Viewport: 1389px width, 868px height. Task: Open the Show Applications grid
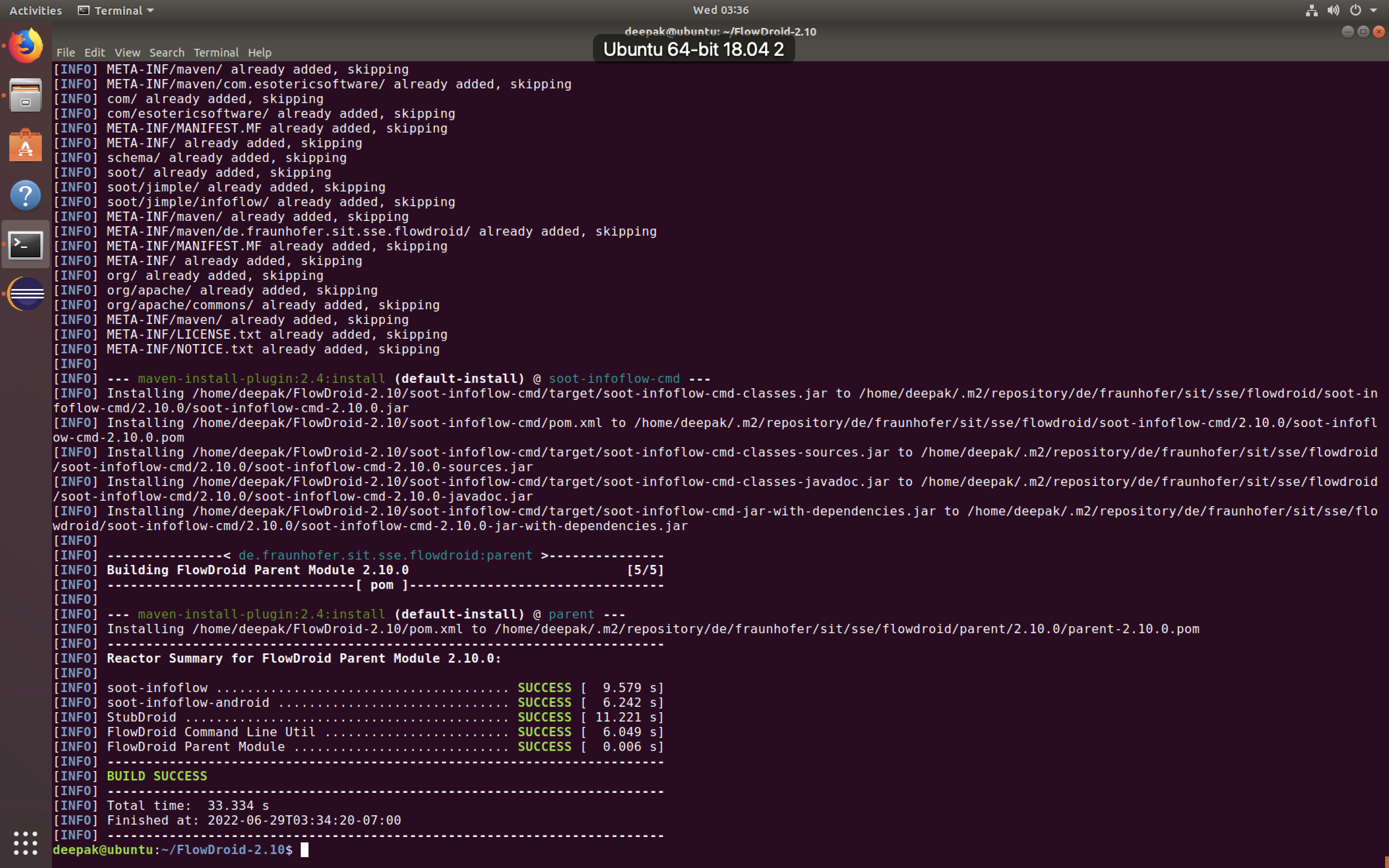(x=25, y=843)
